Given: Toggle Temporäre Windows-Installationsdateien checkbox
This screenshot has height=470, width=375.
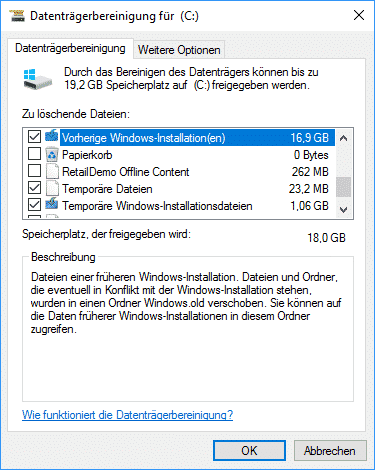Looking at the screenshot, I should point(34,205).
